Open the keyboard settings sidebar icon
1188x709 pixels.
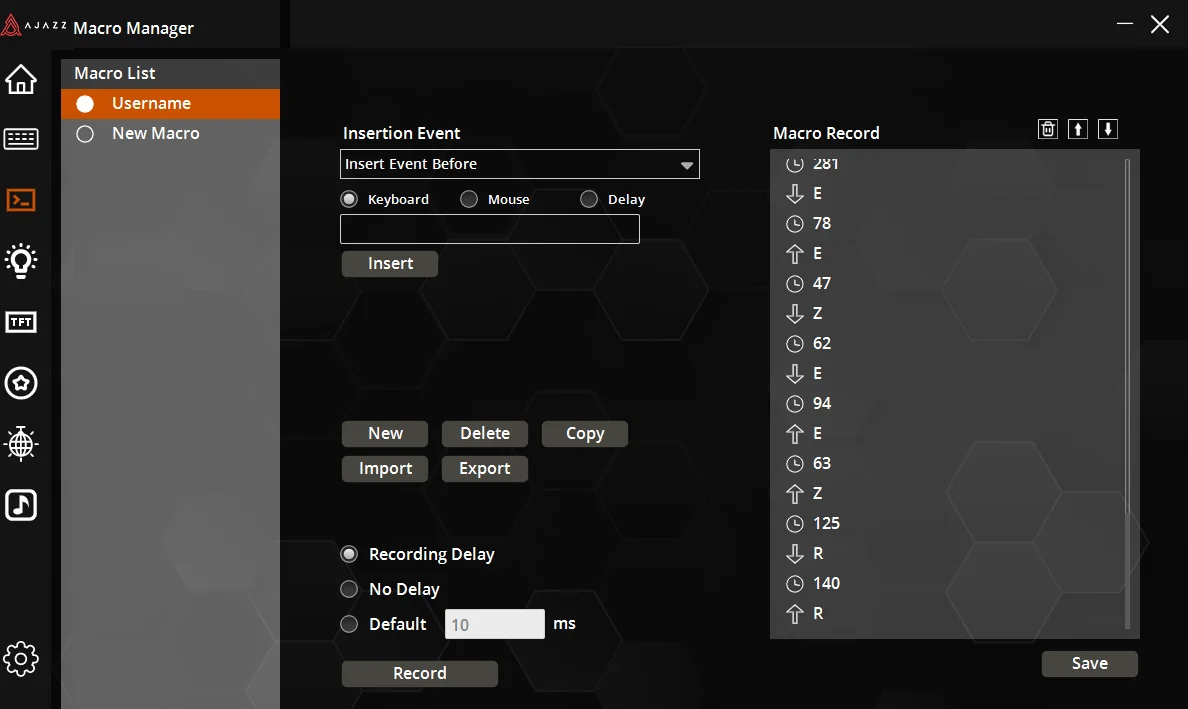[21, 139]
